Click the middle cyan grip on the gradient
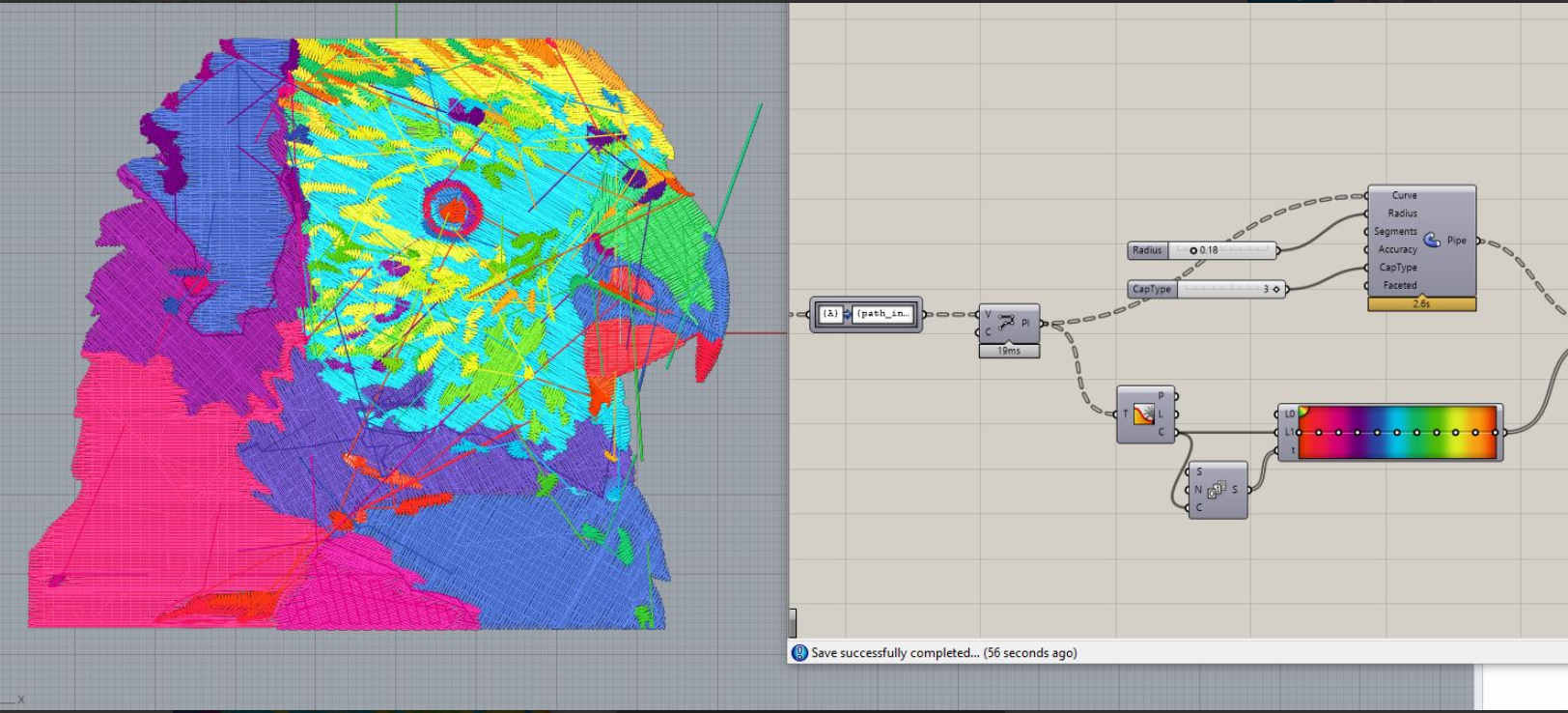This screenshot has height=713, width=1568. (1397, 432)
